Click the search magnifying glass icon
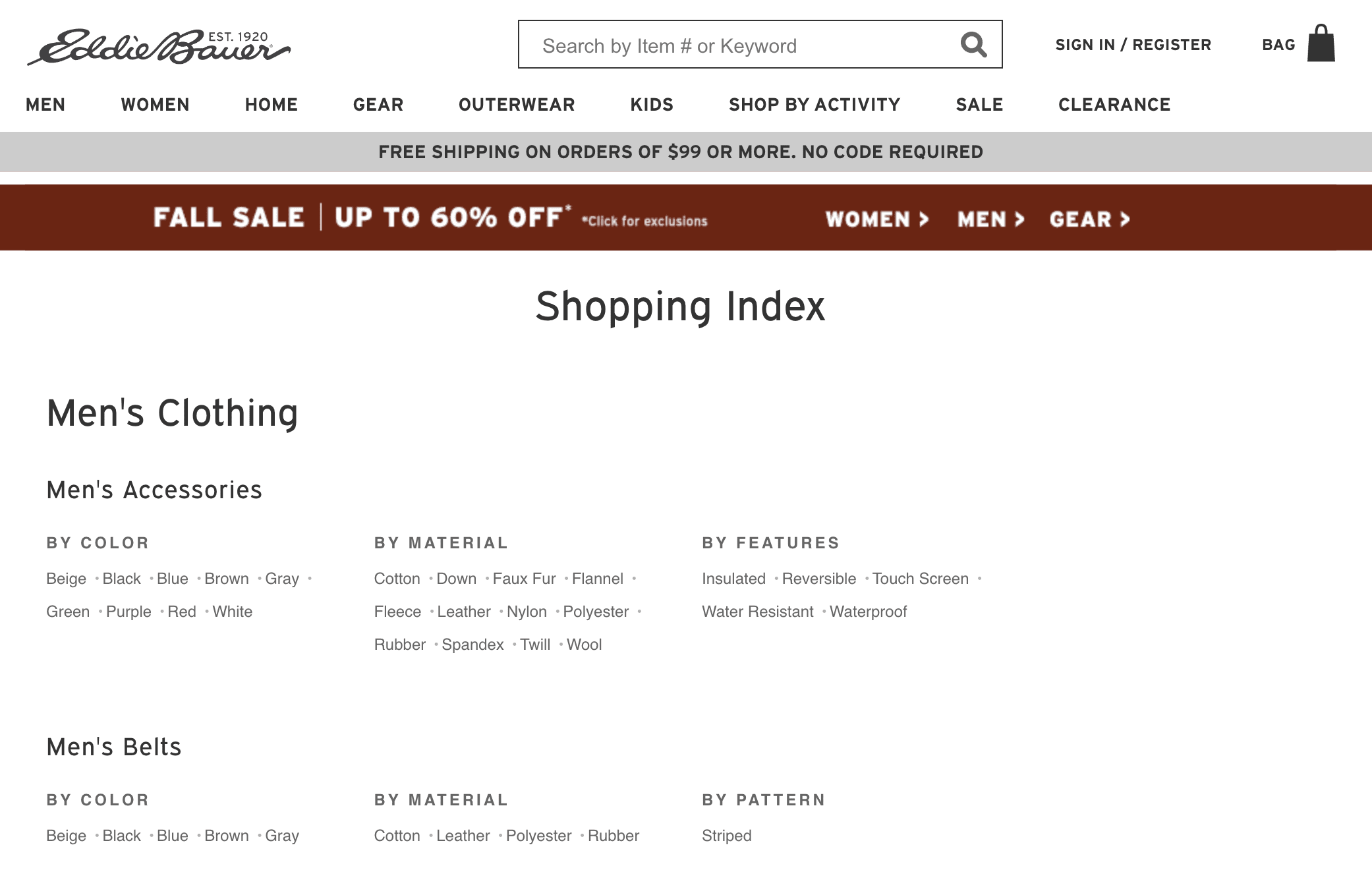Image resolution: width=1372 pixels, height=895 pixels. (973, 45)
